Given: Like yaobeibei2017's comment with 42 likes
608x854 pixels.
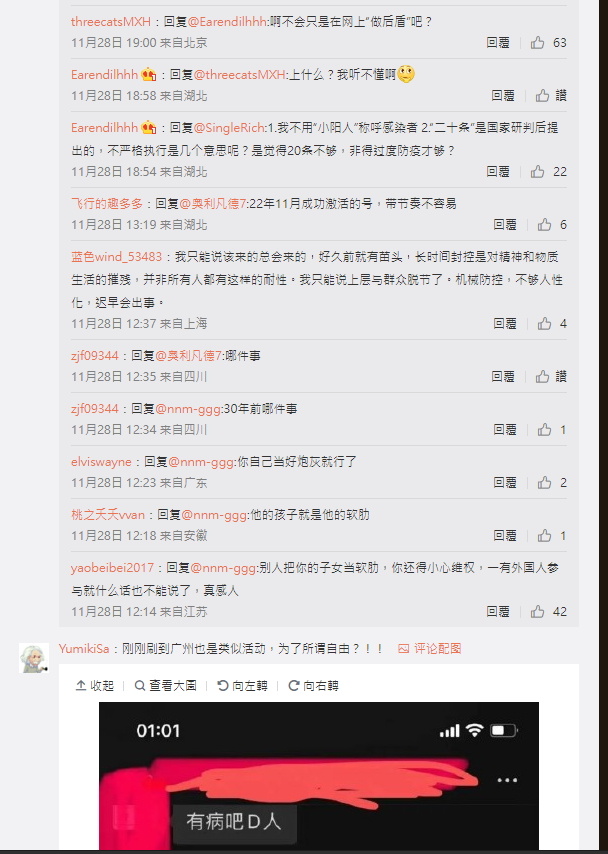Looking at the screenshot, I should (x=538, y=611).
